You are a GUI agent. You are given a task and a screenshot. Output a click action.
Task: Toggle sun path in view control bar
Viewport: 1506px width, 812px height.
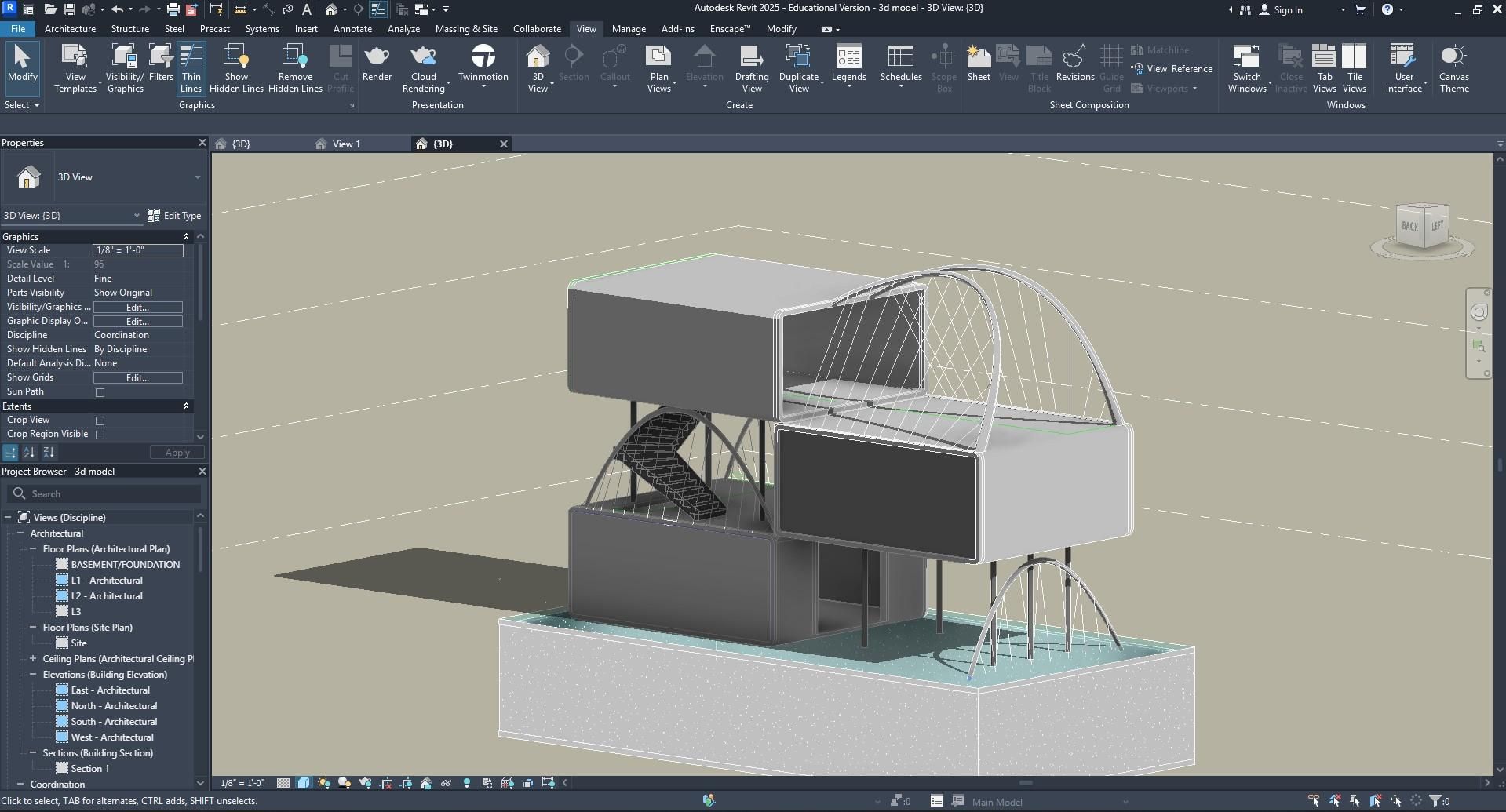tap(324, 783)
